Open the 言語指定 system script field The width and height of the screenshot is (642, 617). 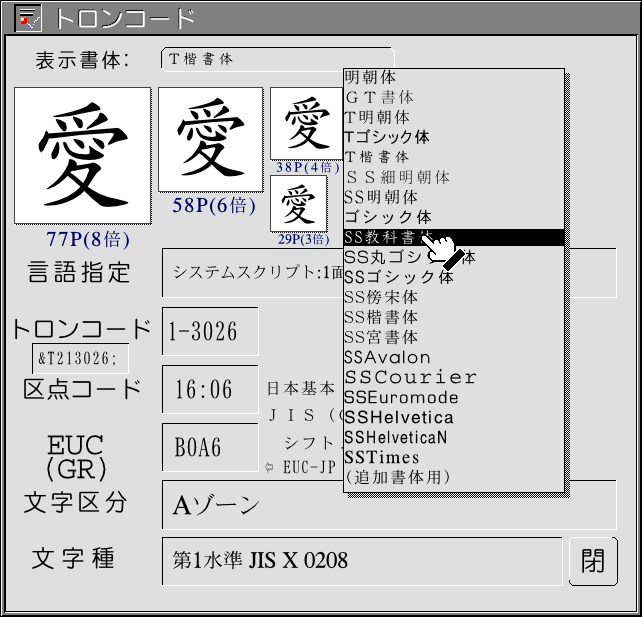click(255, 272)
